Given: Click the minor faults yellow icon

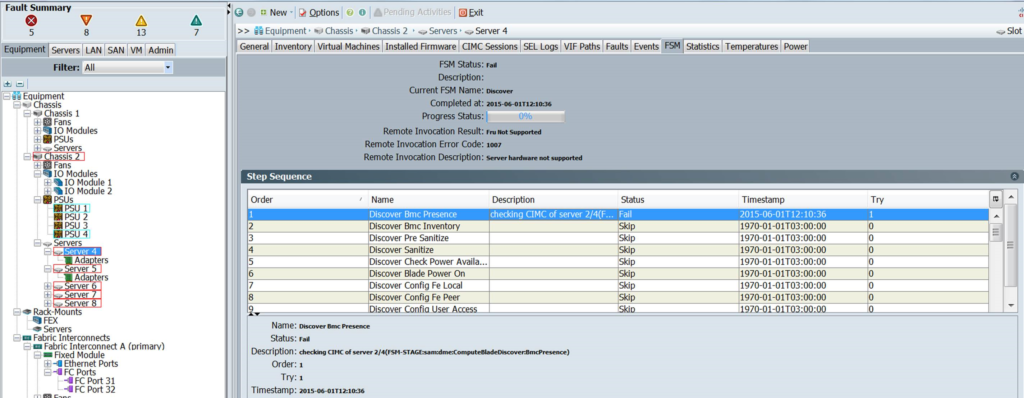Looking at the screenshot, I should [141, 20].
